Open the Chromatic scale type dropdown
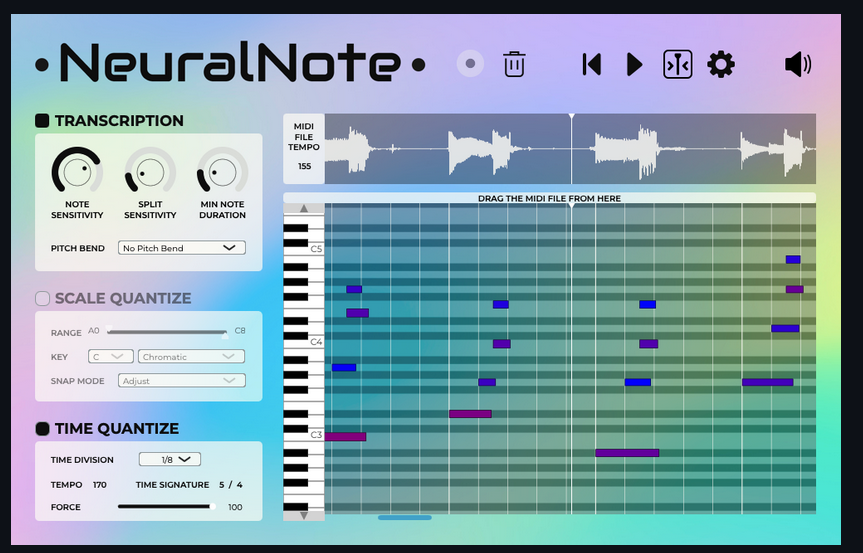 pos(192,357)
